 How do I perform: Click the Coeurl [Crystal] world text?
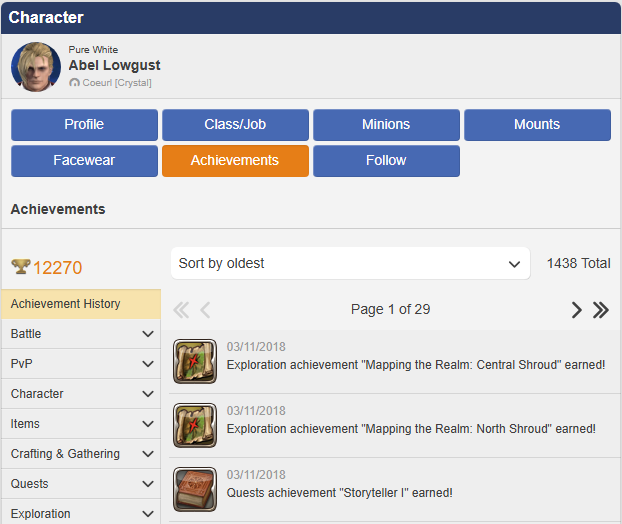pos(117,83)
